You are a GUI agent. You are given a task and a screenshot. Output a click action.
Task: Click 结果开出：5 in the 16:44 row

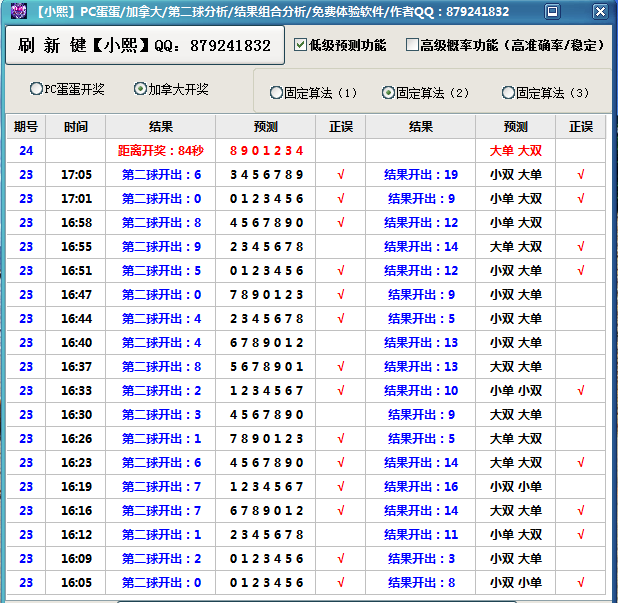tap(421, 318)
